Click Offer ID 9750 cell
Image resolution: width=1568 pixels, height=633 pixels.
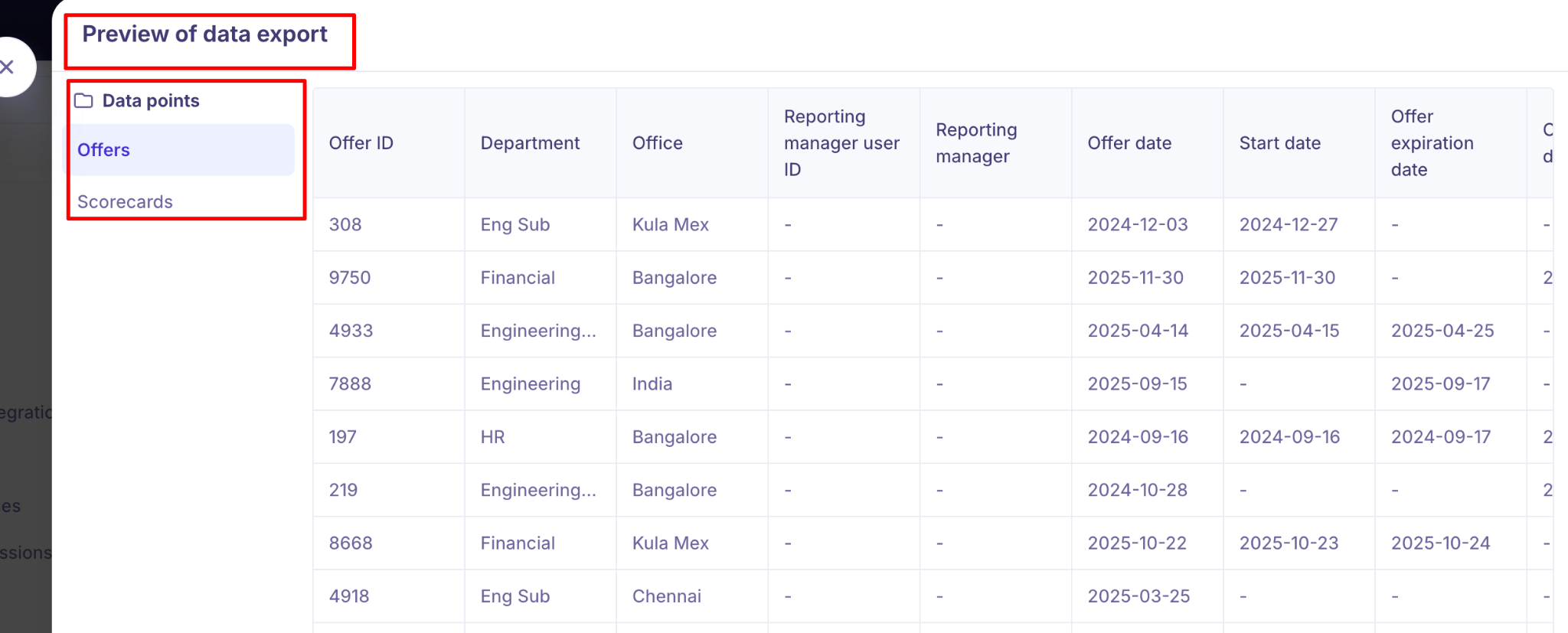(350, 278)
